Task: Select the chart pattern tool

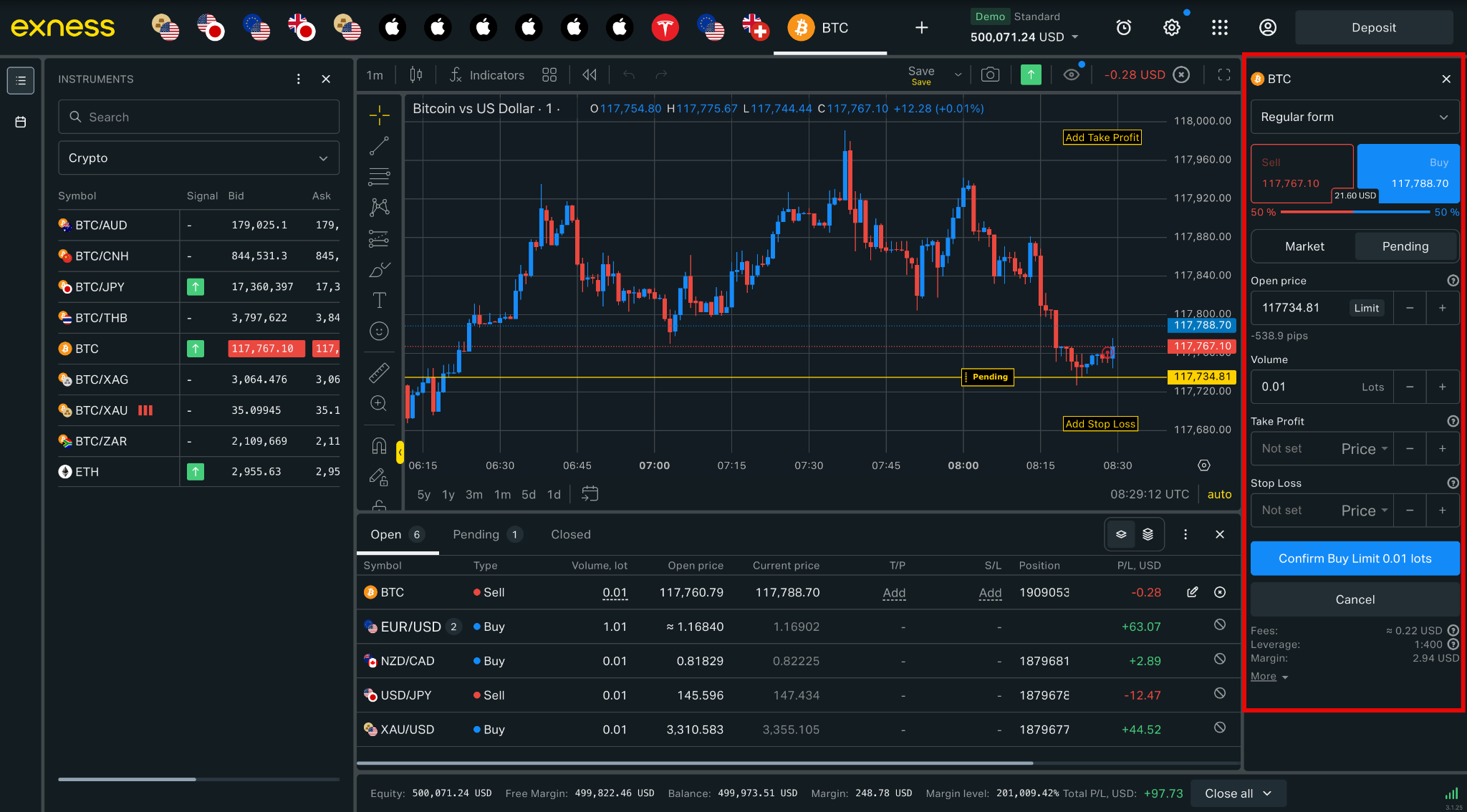Action: click(379, 207)
